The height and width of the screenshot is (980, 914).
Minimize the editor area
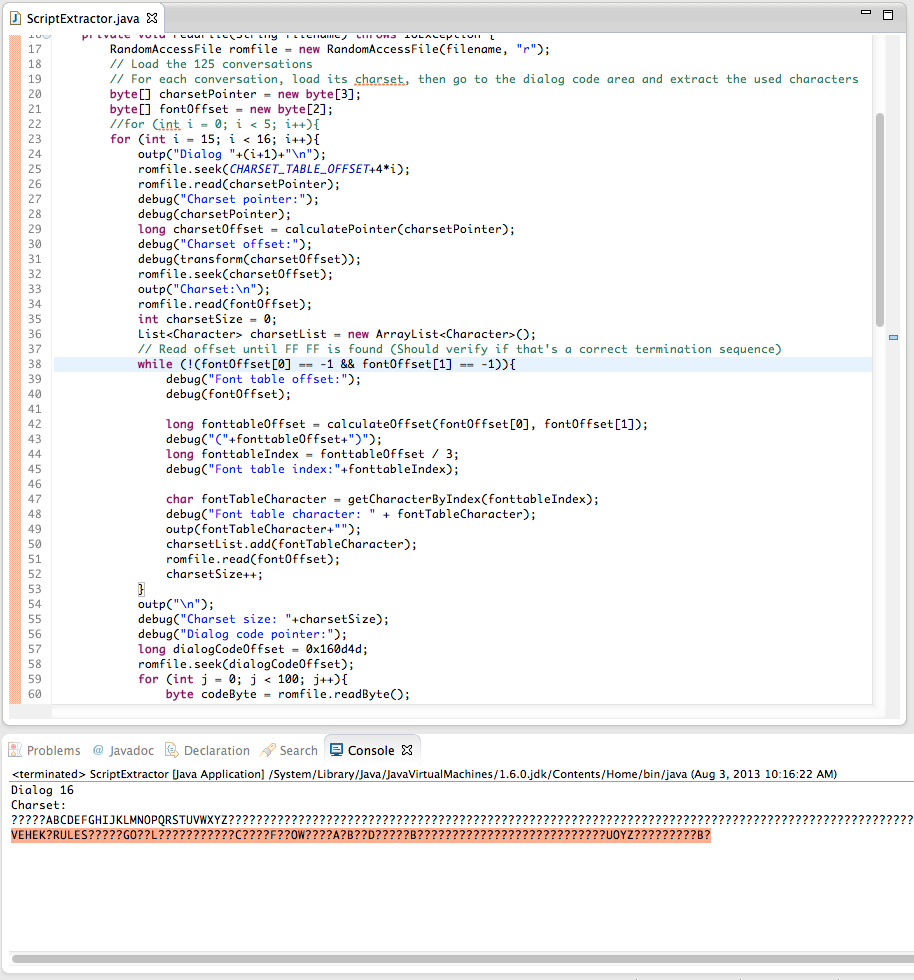862,16
